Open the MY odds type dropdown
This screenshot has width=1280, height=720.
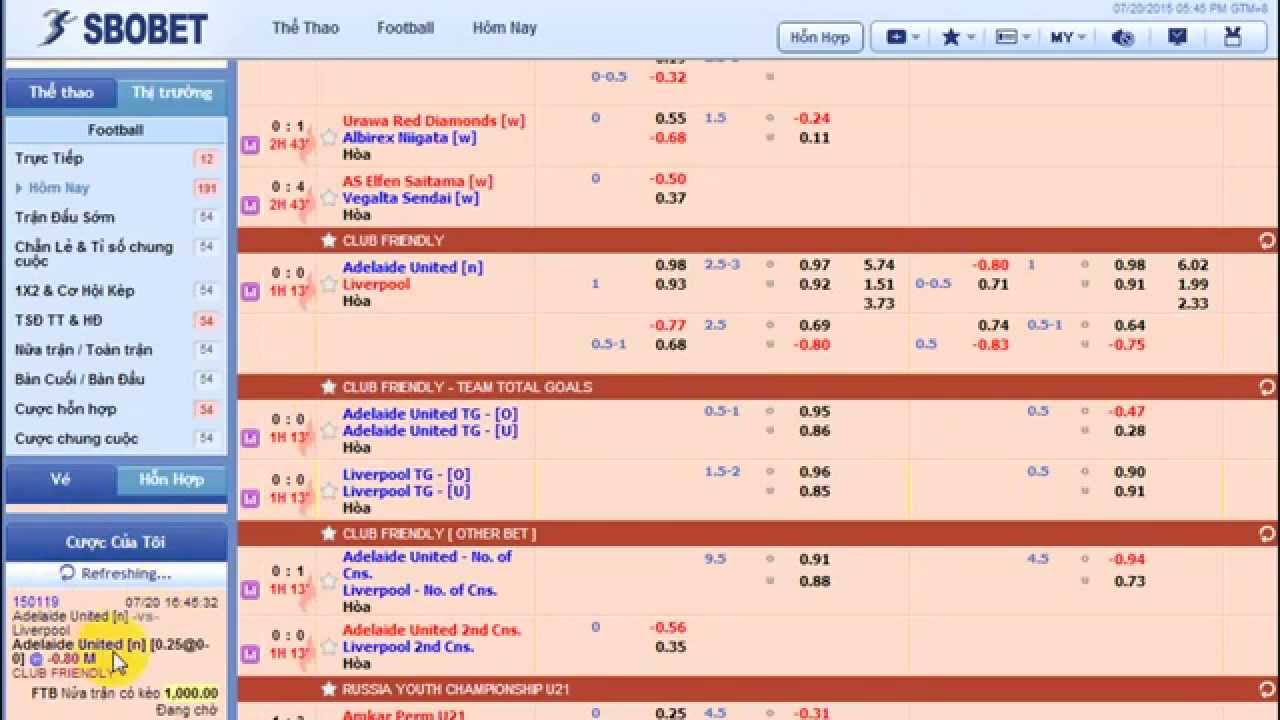(x=1068, y=37)
